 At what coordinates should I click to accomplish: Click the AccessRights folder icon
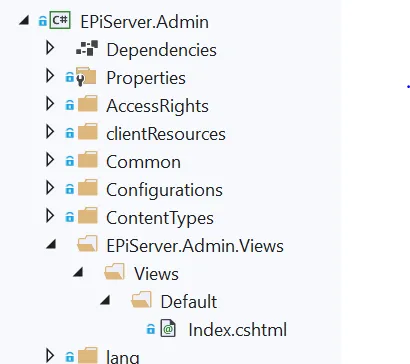tap(88, 104)
